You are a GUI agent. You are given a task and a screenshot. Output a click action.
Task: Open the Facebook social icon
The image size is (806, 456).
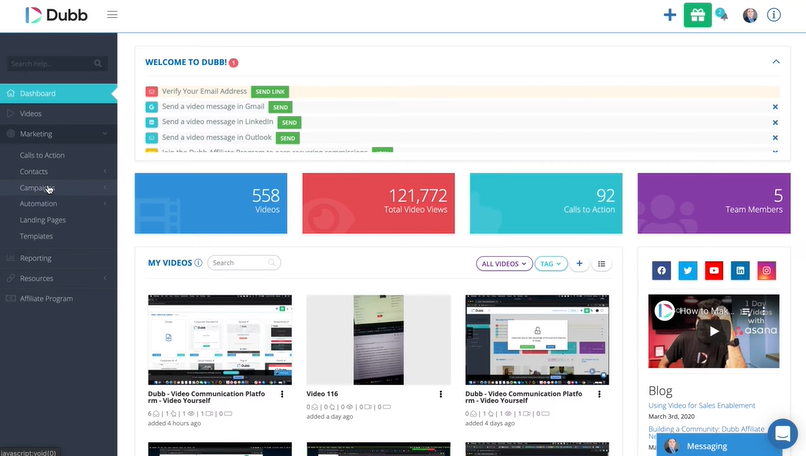click(x=662, y=270)
